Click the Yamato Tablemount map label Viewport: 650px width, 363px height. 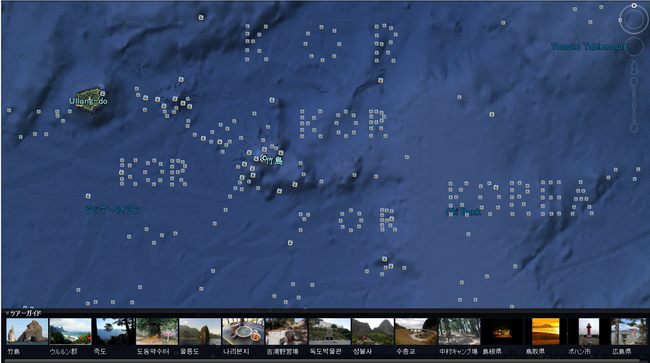click(589, 46)
